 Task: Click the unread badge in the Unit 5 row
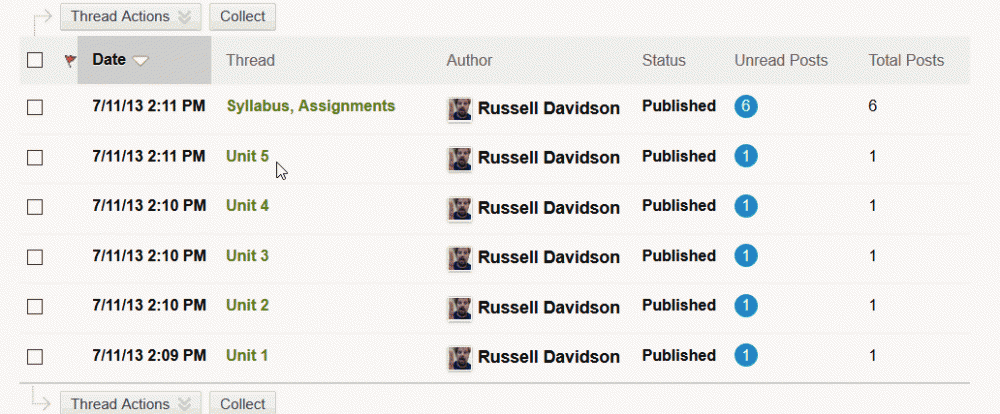[745, 157]
